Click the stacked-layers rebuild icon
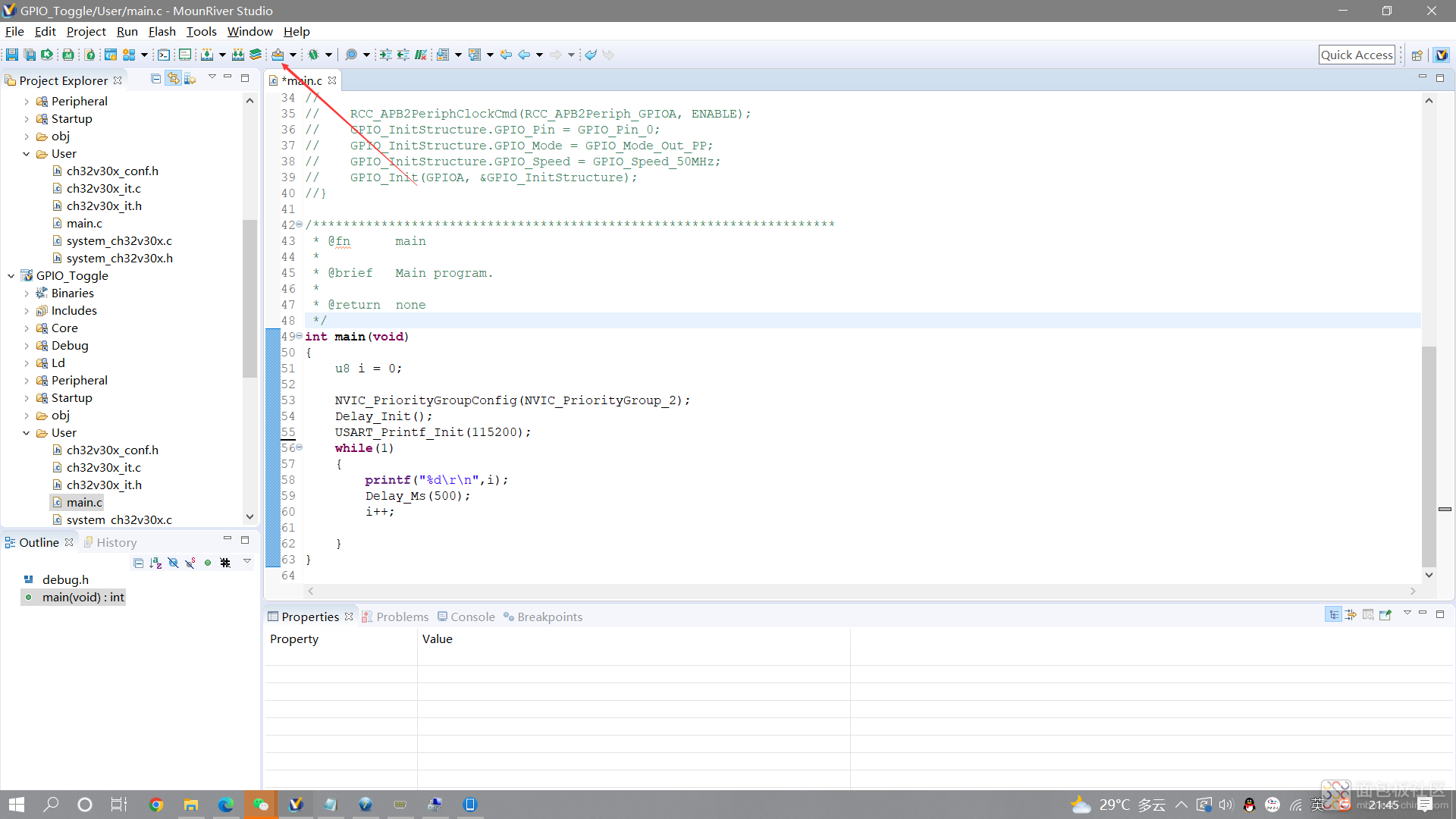This screenshot has height=819, width=1456. tap(256, 55)
